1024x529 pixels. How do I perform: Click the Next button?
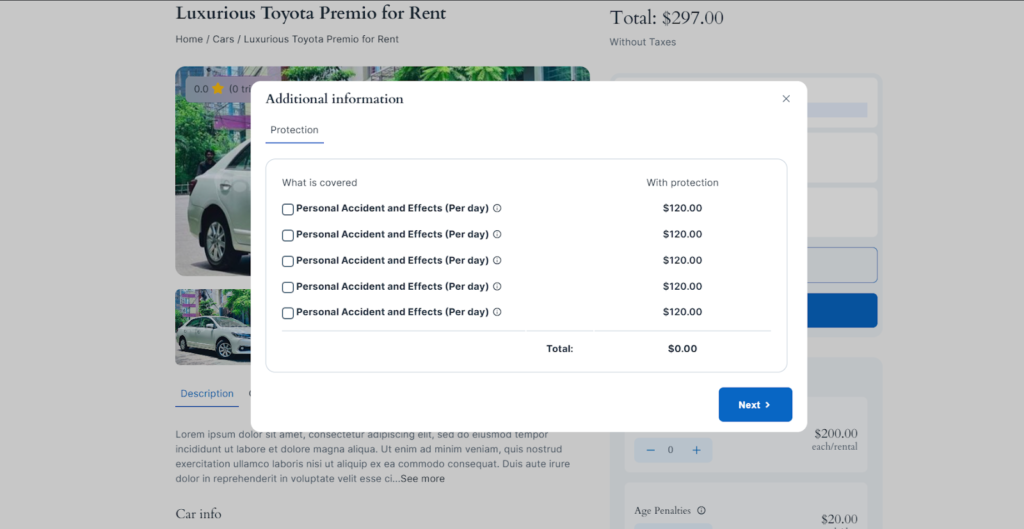[x=756, y=405]
